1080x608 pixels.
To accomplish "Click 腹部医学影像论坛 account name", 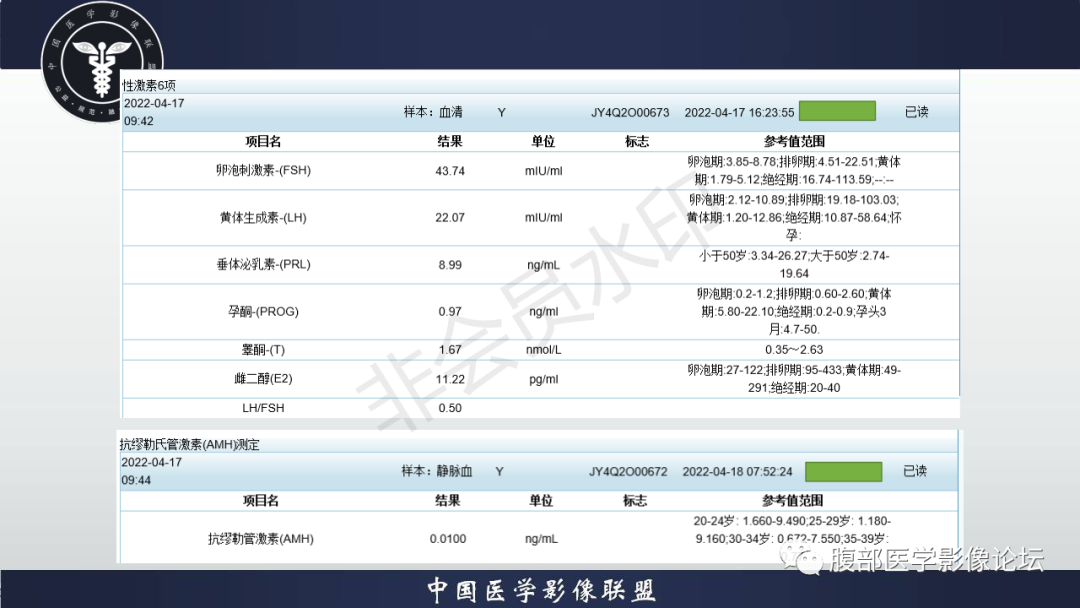I will 937,559.
